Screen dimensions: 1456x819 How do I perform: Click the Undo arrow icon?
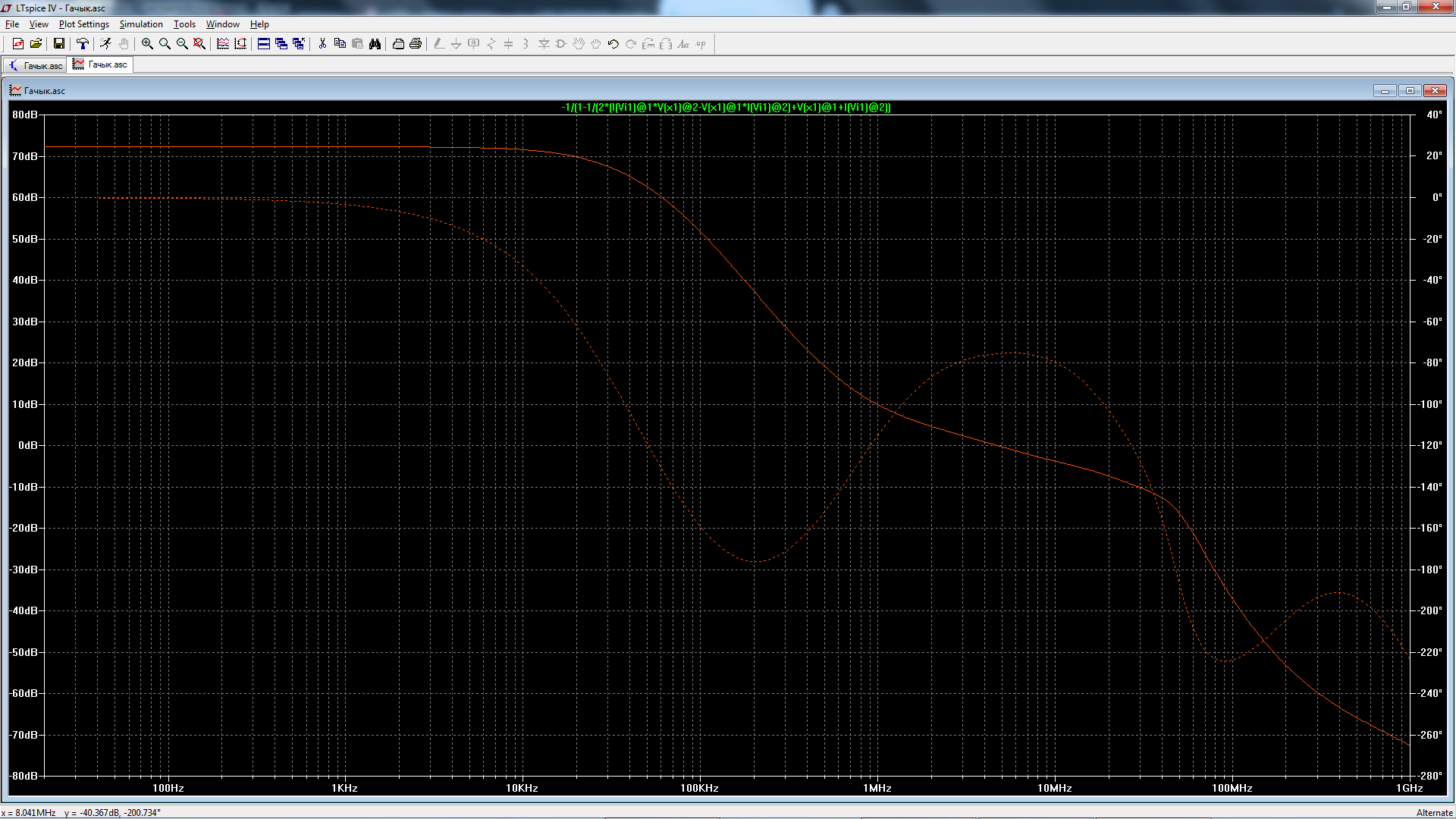click(x=613, y=44)
